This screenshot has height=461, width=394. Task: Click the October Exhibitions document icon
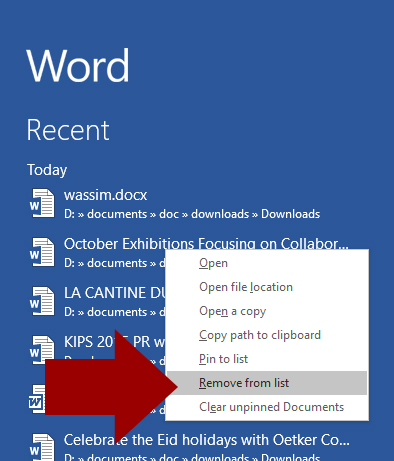click(42, 252)
